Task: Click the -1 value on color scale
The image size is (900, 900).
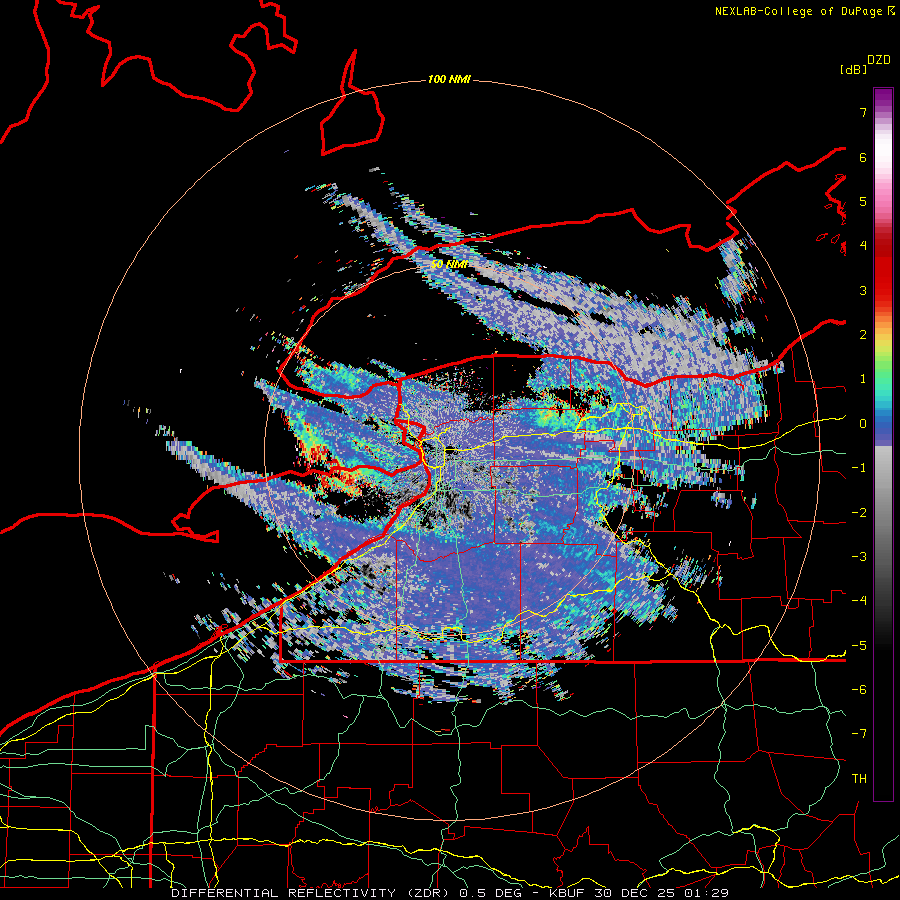Action: click(x=859, y=468)
